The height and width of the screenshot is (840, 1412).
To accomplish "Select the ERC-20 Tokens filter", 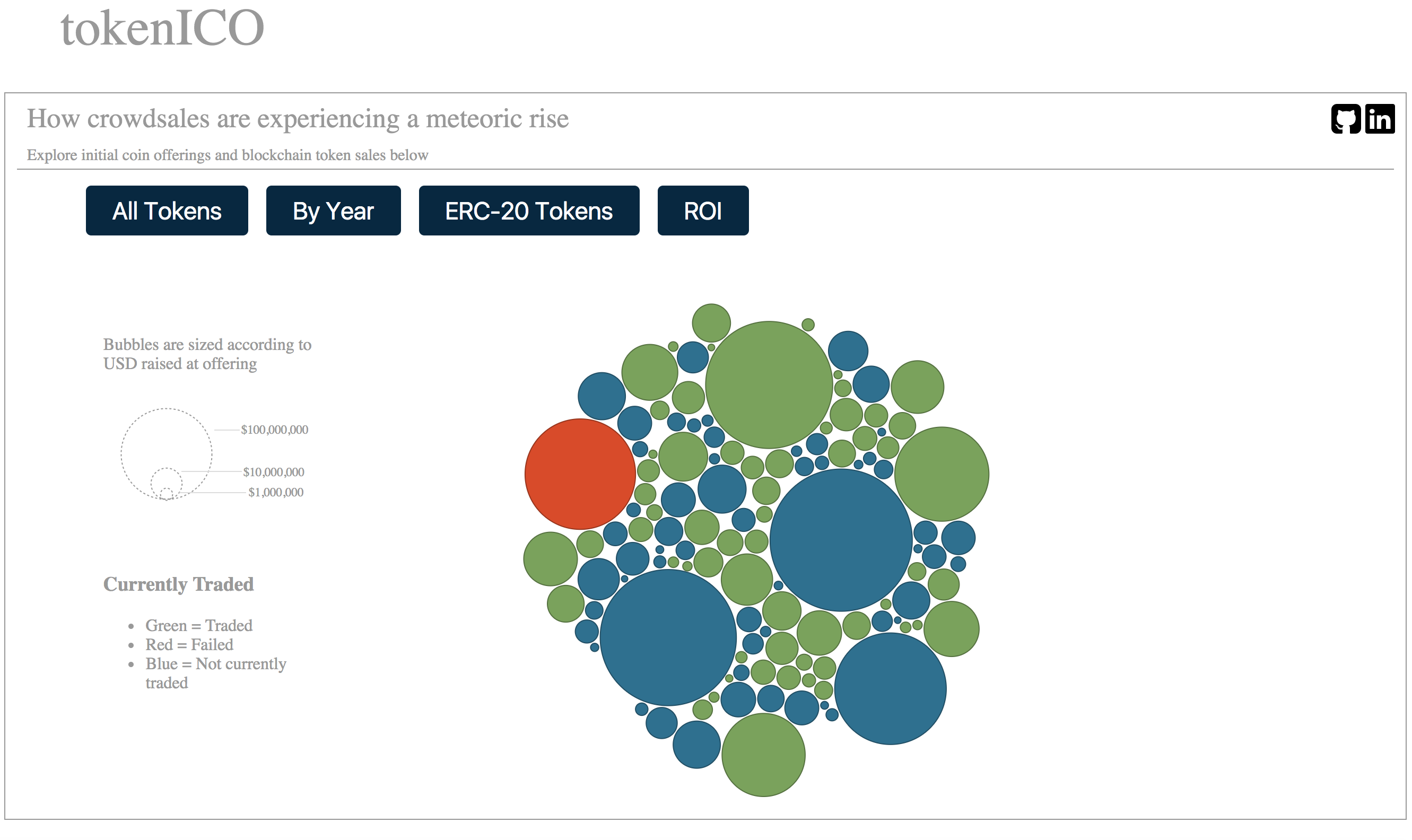I will pos(529,211).
